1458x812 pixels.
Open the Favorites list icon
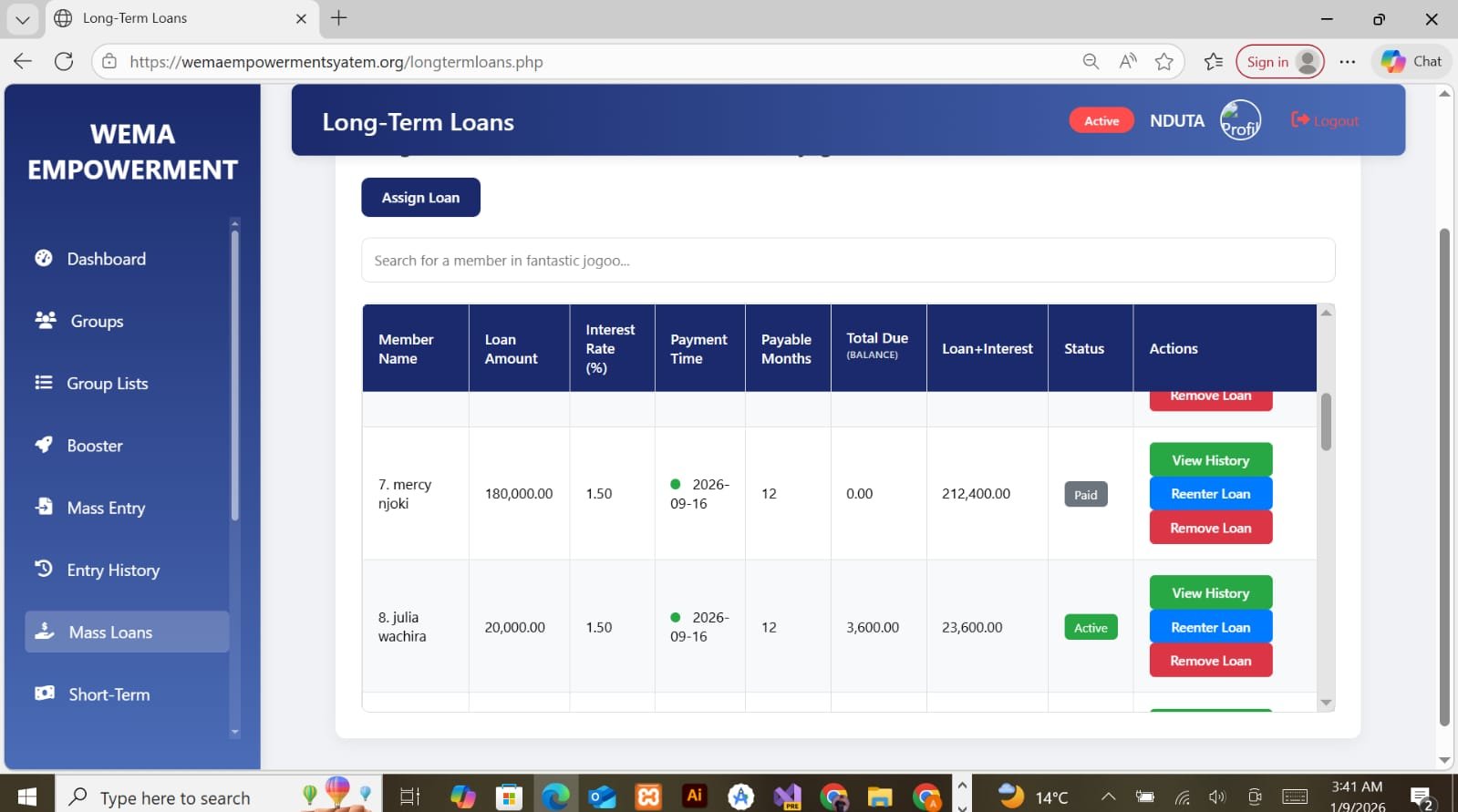pyautogui.click(x=1214, y=61)
